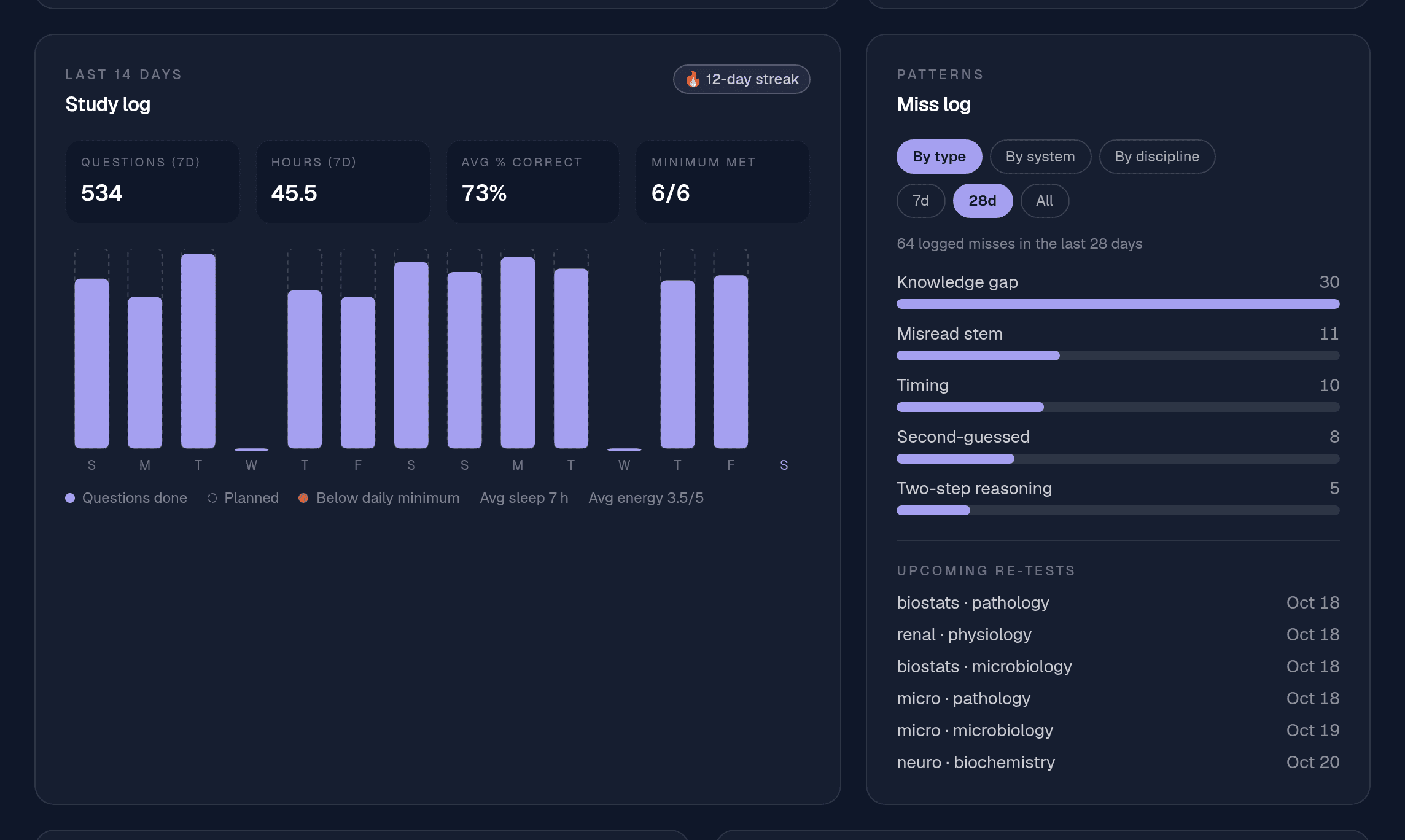Screen dimensions: 1405x840
Task: Click the Upcoming Re-tests section header
Action: 986,570
